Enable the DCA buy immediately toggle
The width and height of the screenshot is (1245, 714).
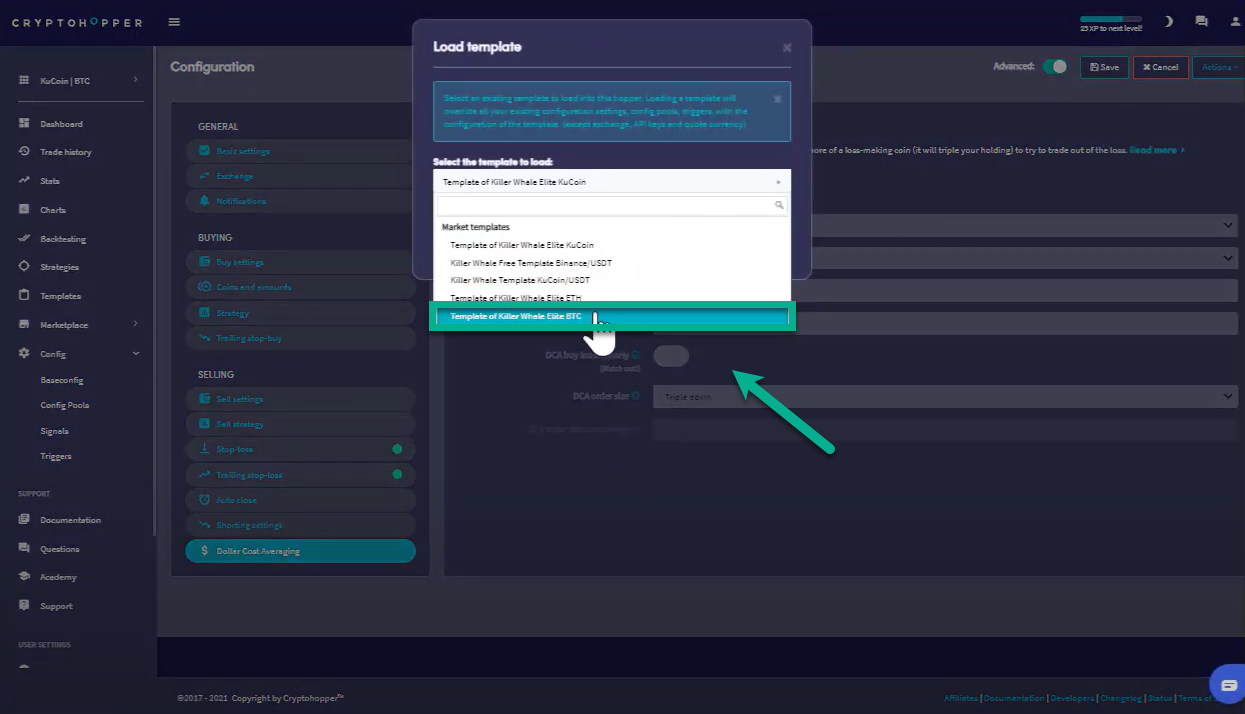(671, 356)
